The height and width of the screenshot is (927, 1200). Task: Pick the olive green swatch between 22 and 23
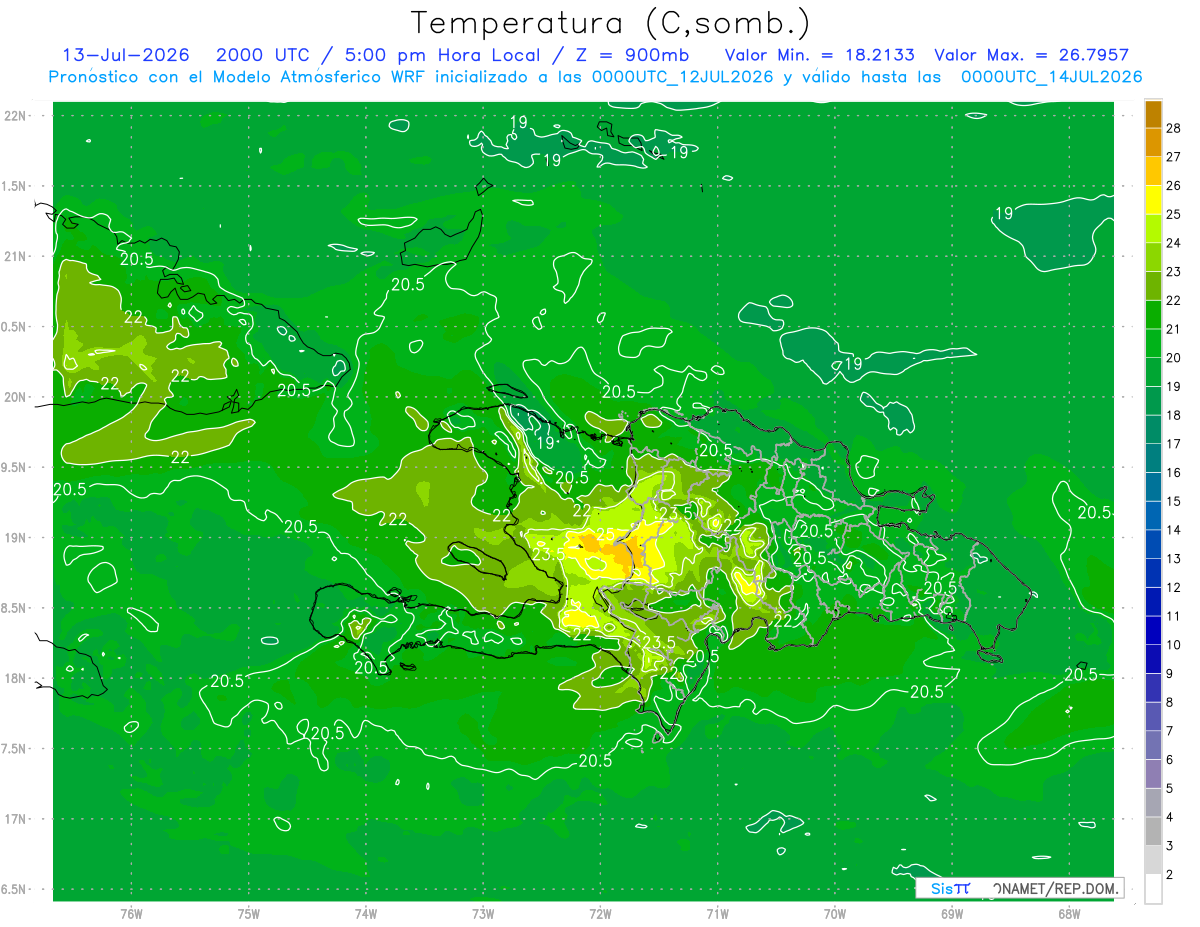1153,286
